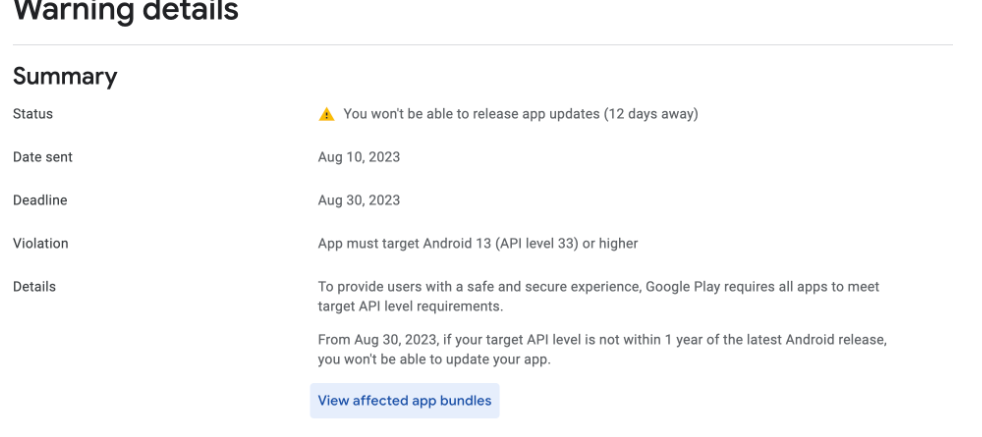The image size is (982, 437).
Task: Click 'you won't be able to update your app' line
Action: 434,361
